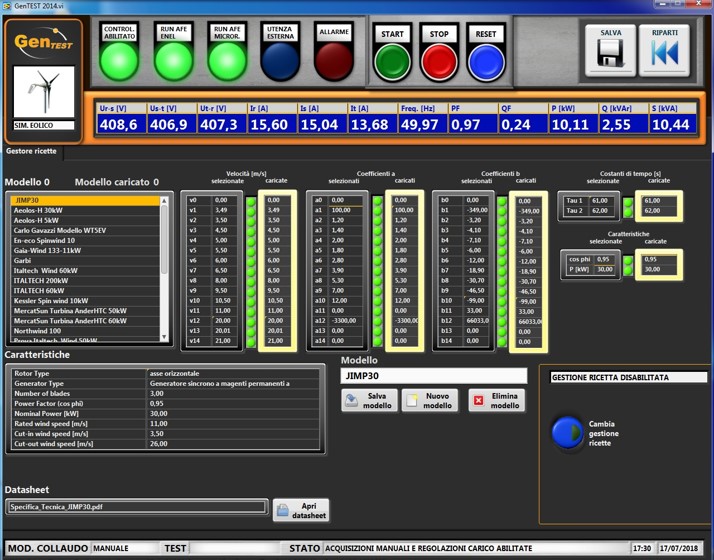
Task: Toggle the Cambia gestione ricette switch
Action: click(567, 431)
